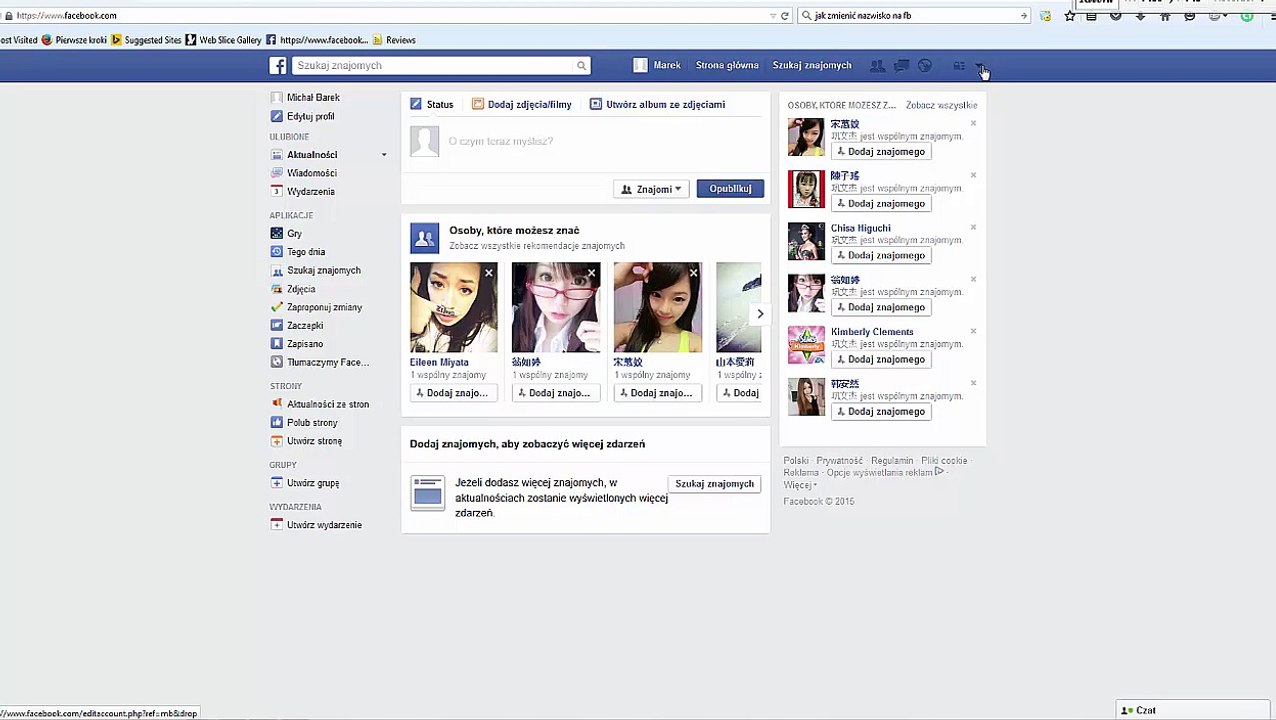The width and height of the screenshot is (1276, 720).
Task: Select Dodaj zdjęcia/filmy tab
Action: pos(522,104)
